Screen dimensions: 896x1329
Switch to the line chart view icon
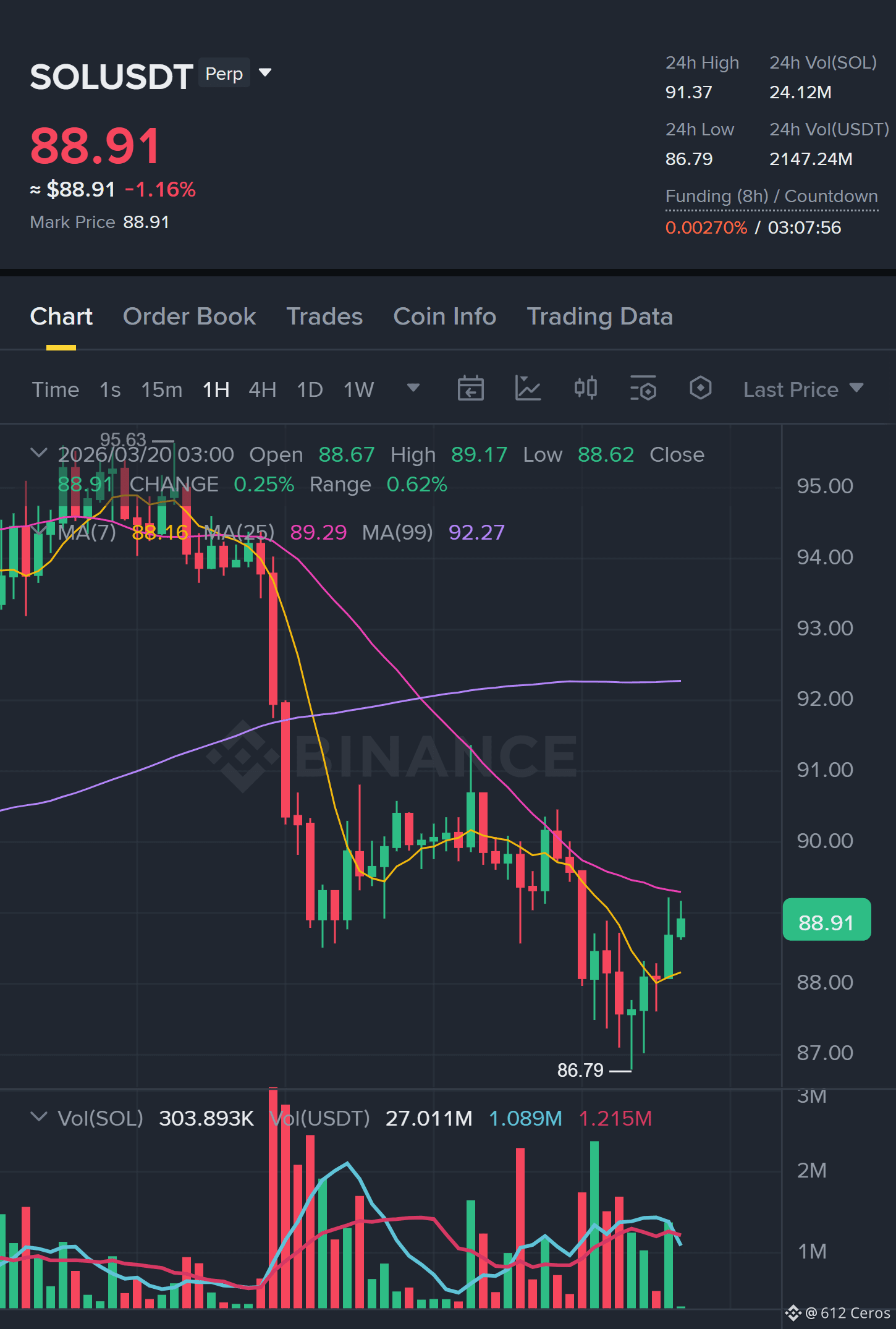[x=528, y=389]
